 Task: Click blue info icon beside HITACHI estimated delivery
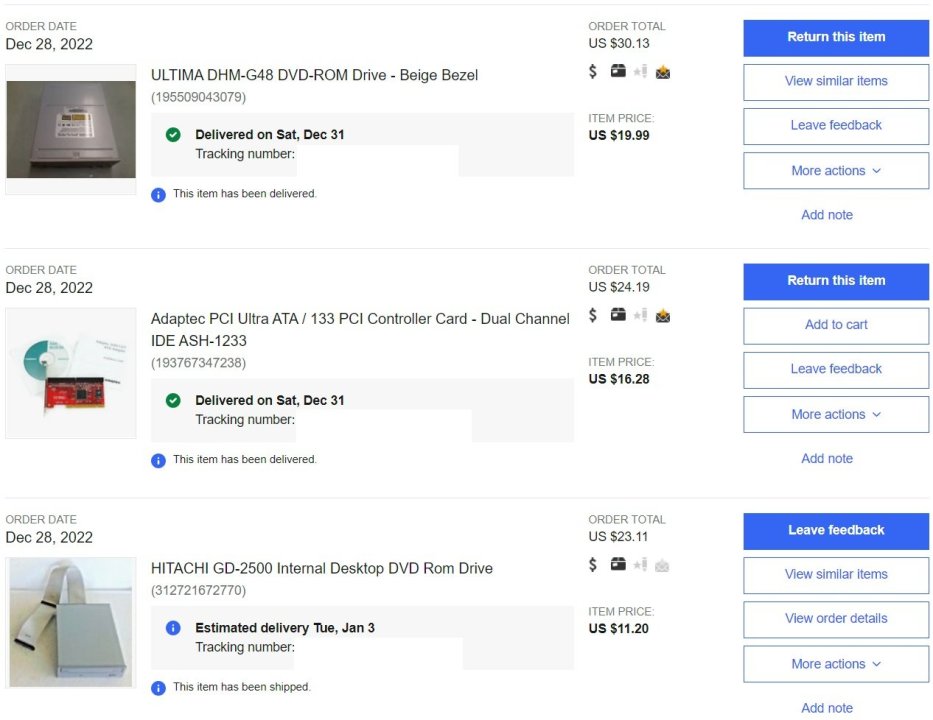pos(173,628)
